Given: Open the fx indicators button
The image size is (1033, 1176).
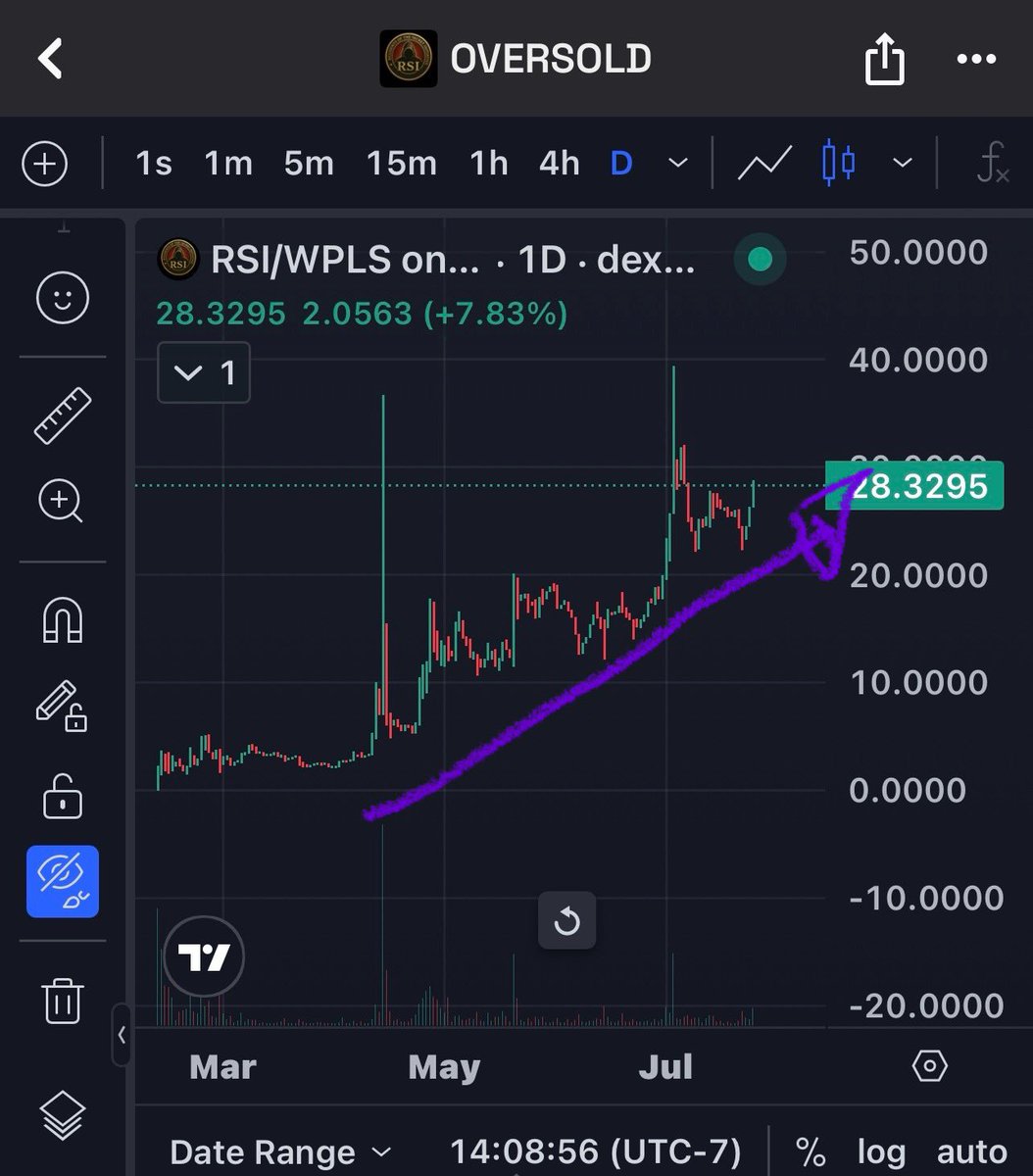Looking at the screenshot, I should (x=992, y=164).
